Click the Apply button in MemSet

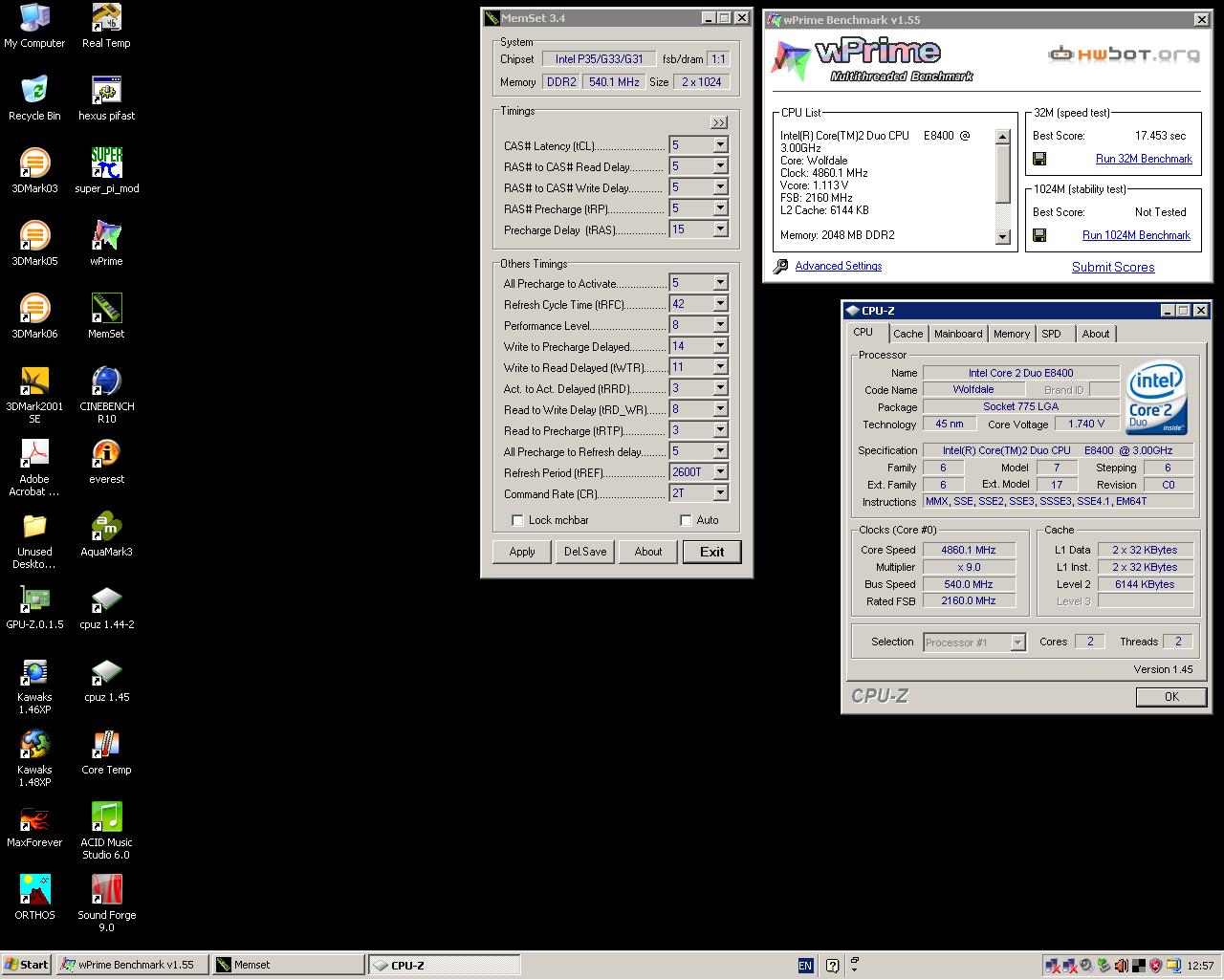522,552
